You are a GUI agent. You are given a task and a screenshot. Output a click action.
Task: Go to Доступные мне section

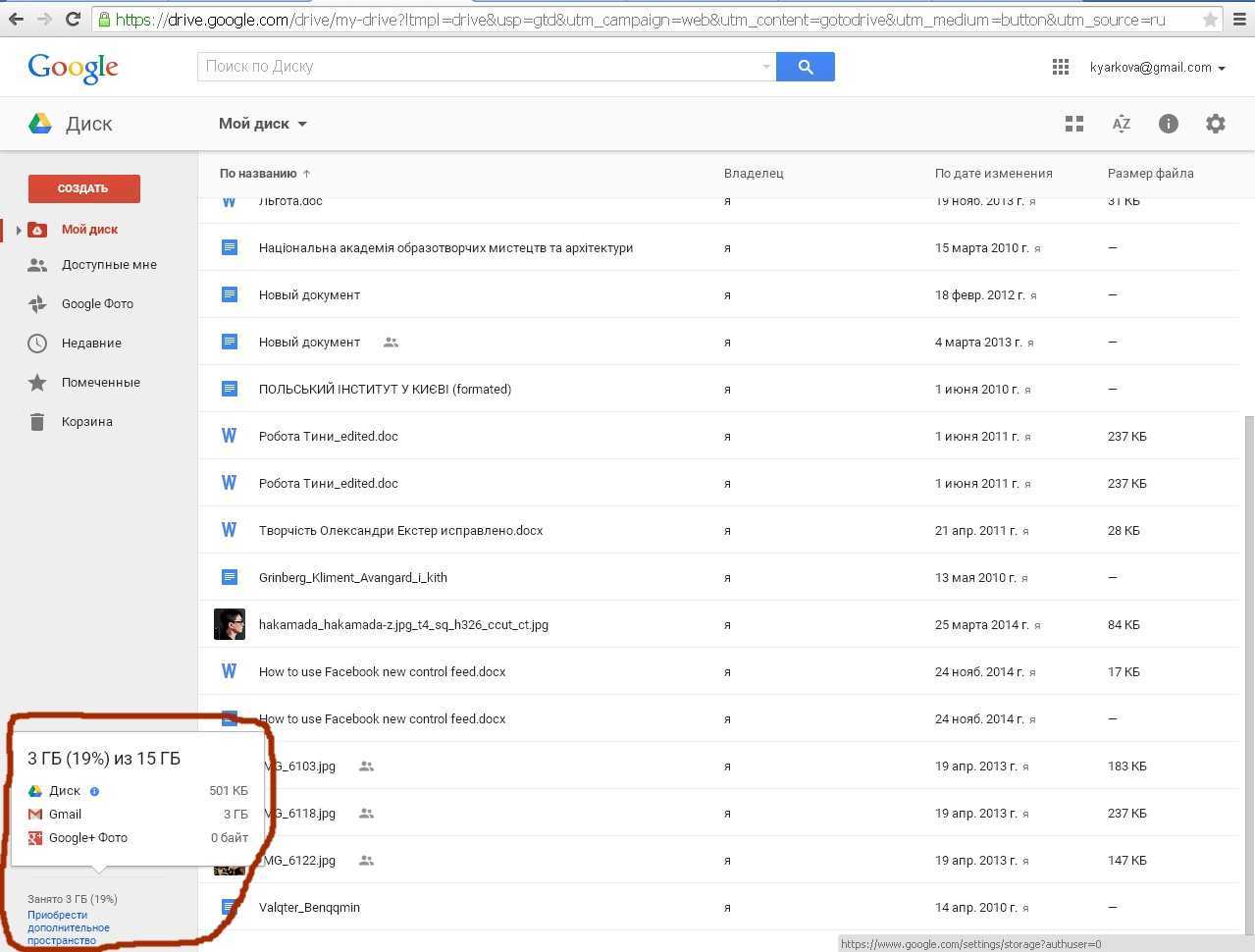point(108,265)
